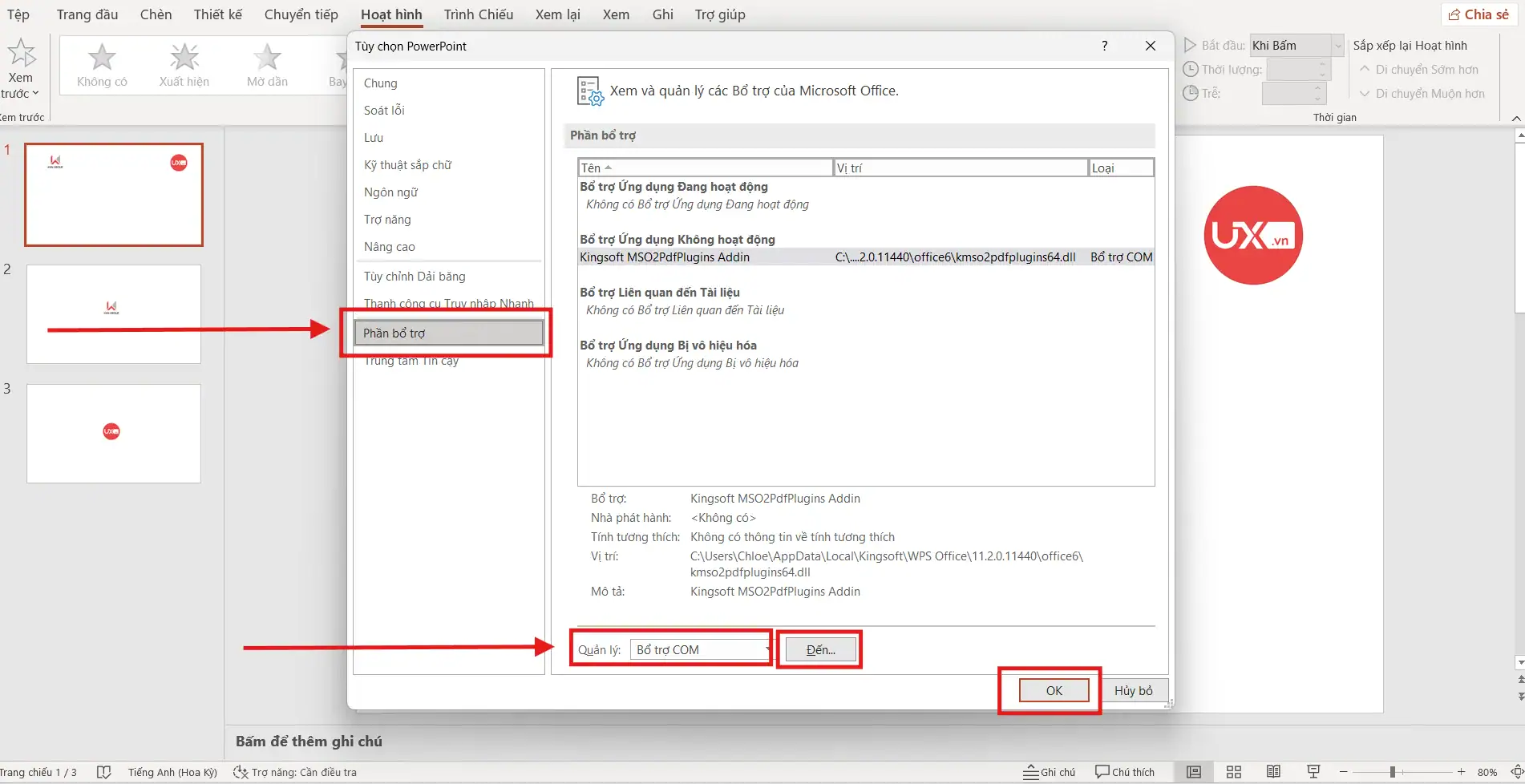Click the fit slide to window icon
The width and height of the screenshot is (1525, 784).
click(x=1518, y=771)
